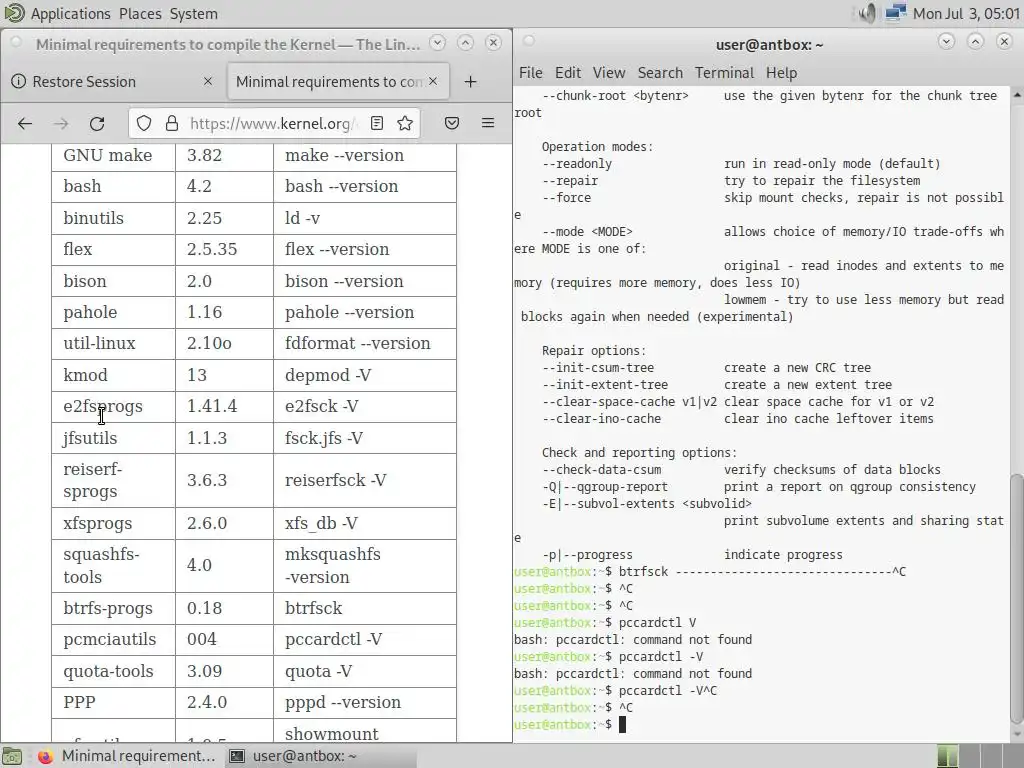
Task: Click the terminal vertical scrollbar
Action: tap(1016, 599)
